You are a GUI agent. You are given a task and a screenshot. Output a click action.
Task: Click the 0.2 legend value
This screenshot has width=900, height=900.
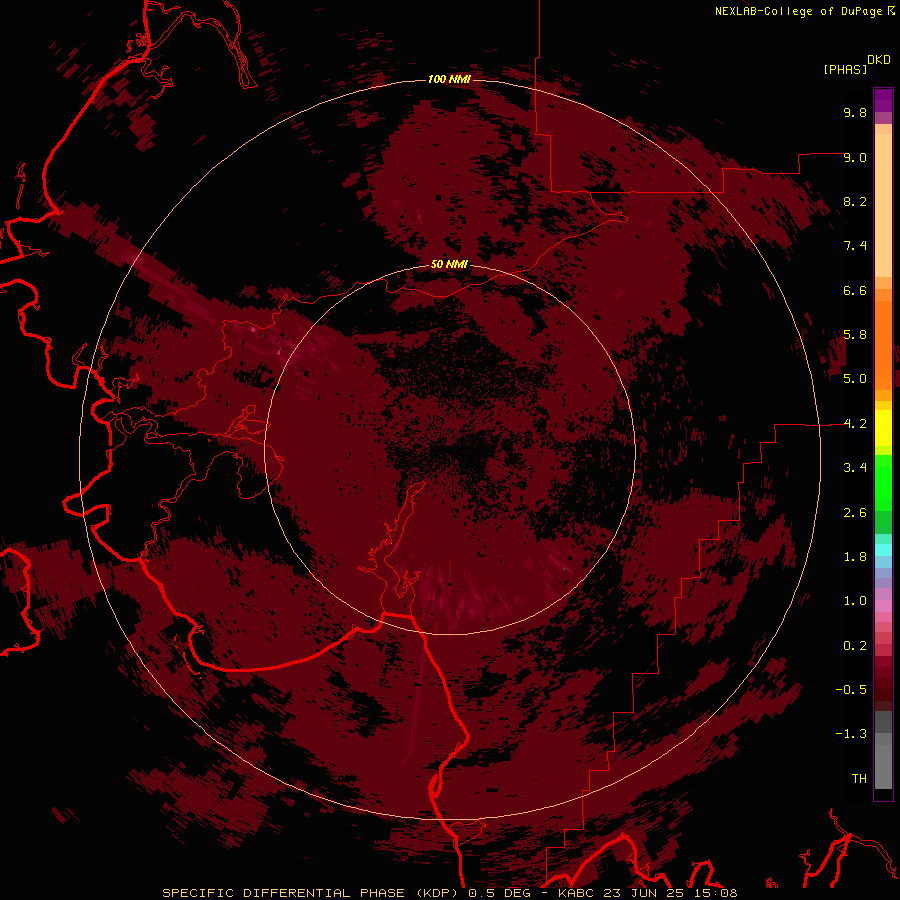click(855, 646)
